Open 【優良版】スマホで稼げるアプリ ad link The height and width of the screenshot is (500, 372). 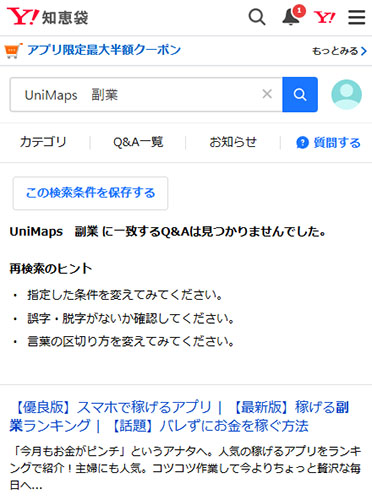(180, 416)
